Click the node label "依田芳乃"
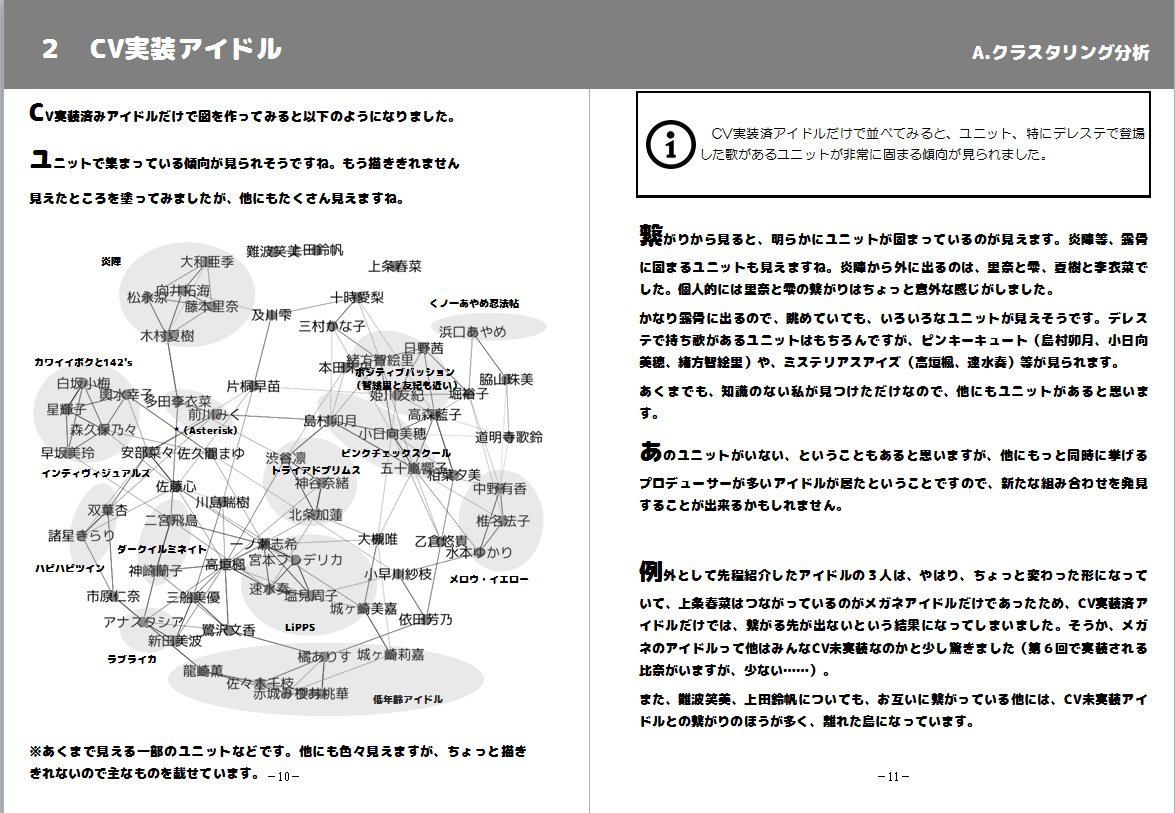 pyautogui.click(x=426, y=620)
